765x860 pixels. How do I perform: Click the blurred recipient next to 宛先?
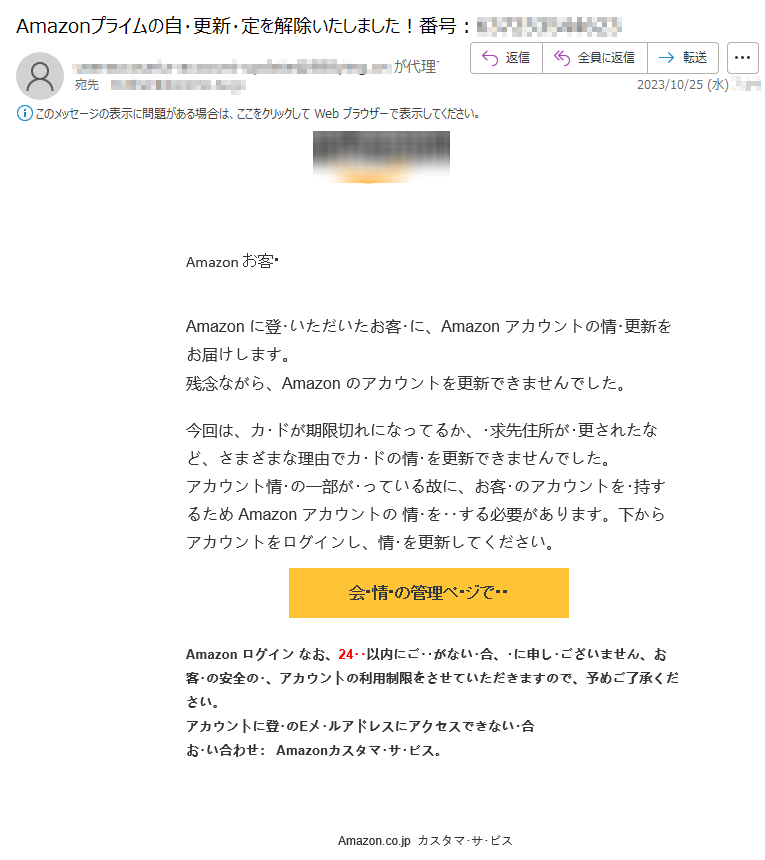click(178, 85)
